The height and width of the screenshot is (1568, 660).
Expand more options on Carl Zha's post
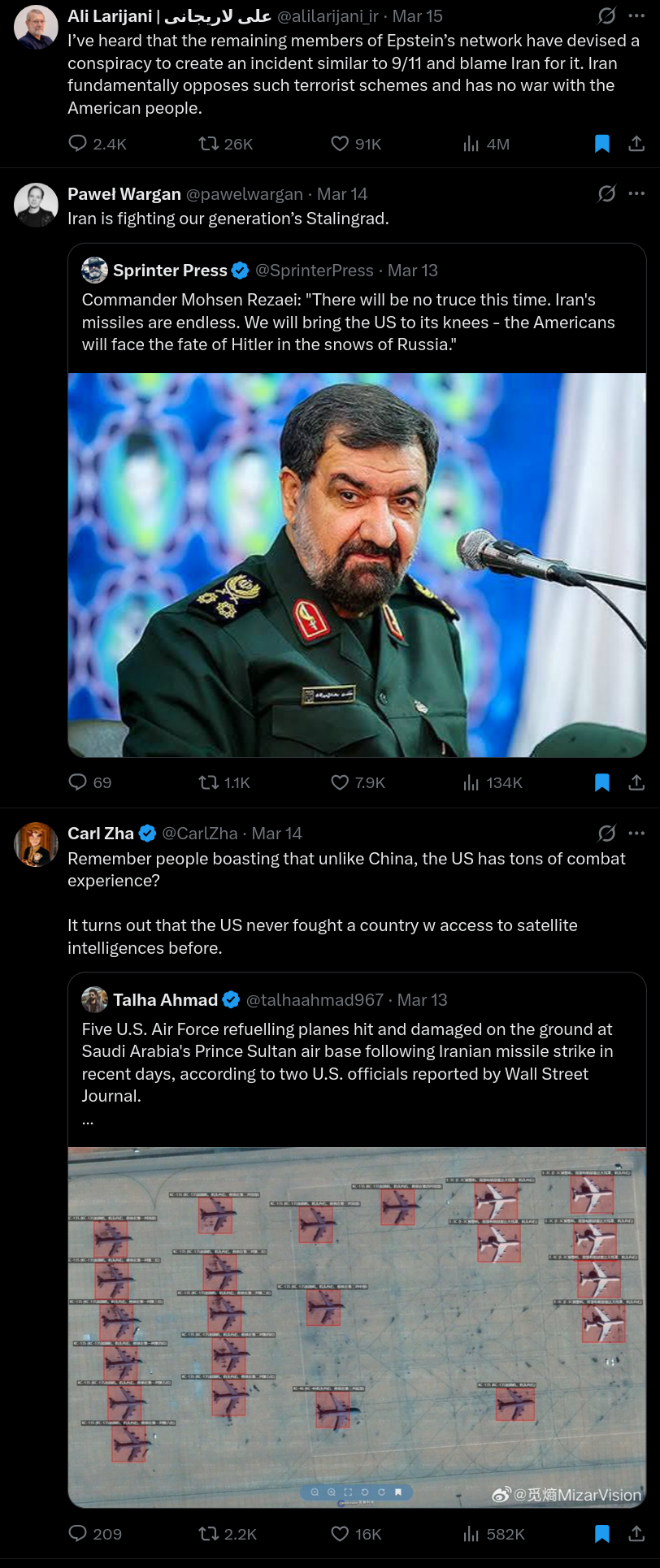point(636,833)
